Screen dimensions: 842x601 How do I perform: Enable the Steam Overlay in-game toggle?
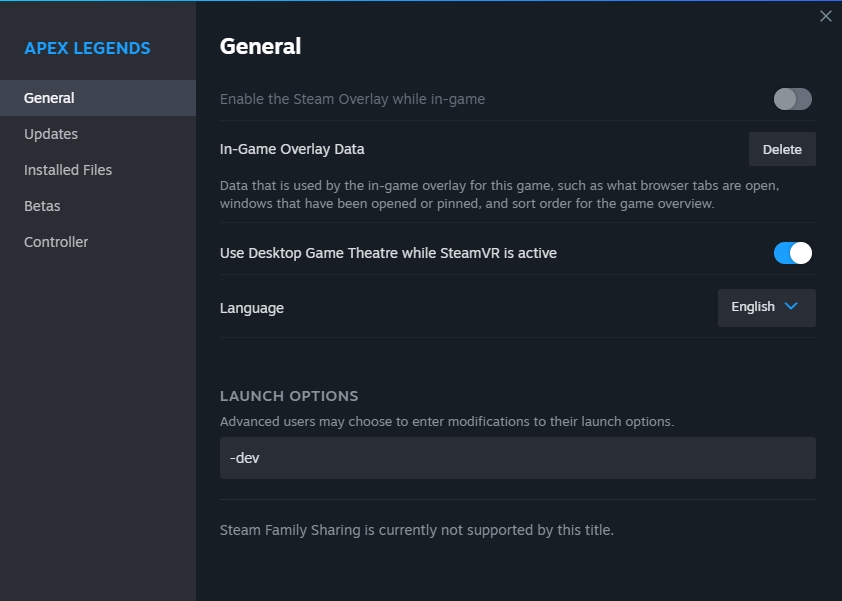[x=792, y=99]
